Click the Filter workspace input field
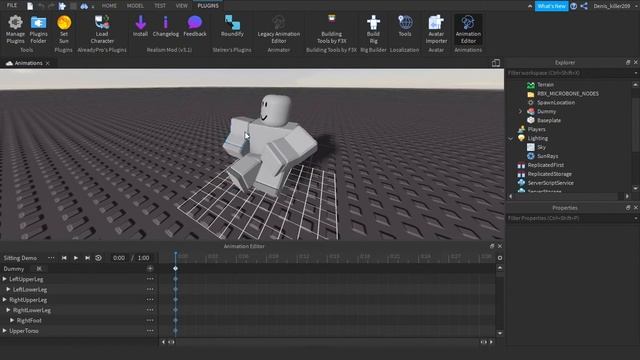This screenshot has height=360, width=640. click(570, 73)
